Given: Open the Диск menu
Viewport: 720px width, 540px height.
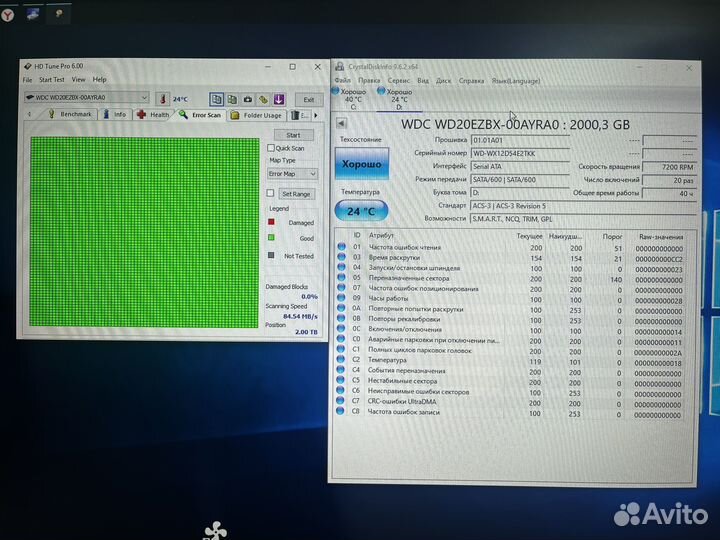Looking at the screenshot, I should 443,80.
